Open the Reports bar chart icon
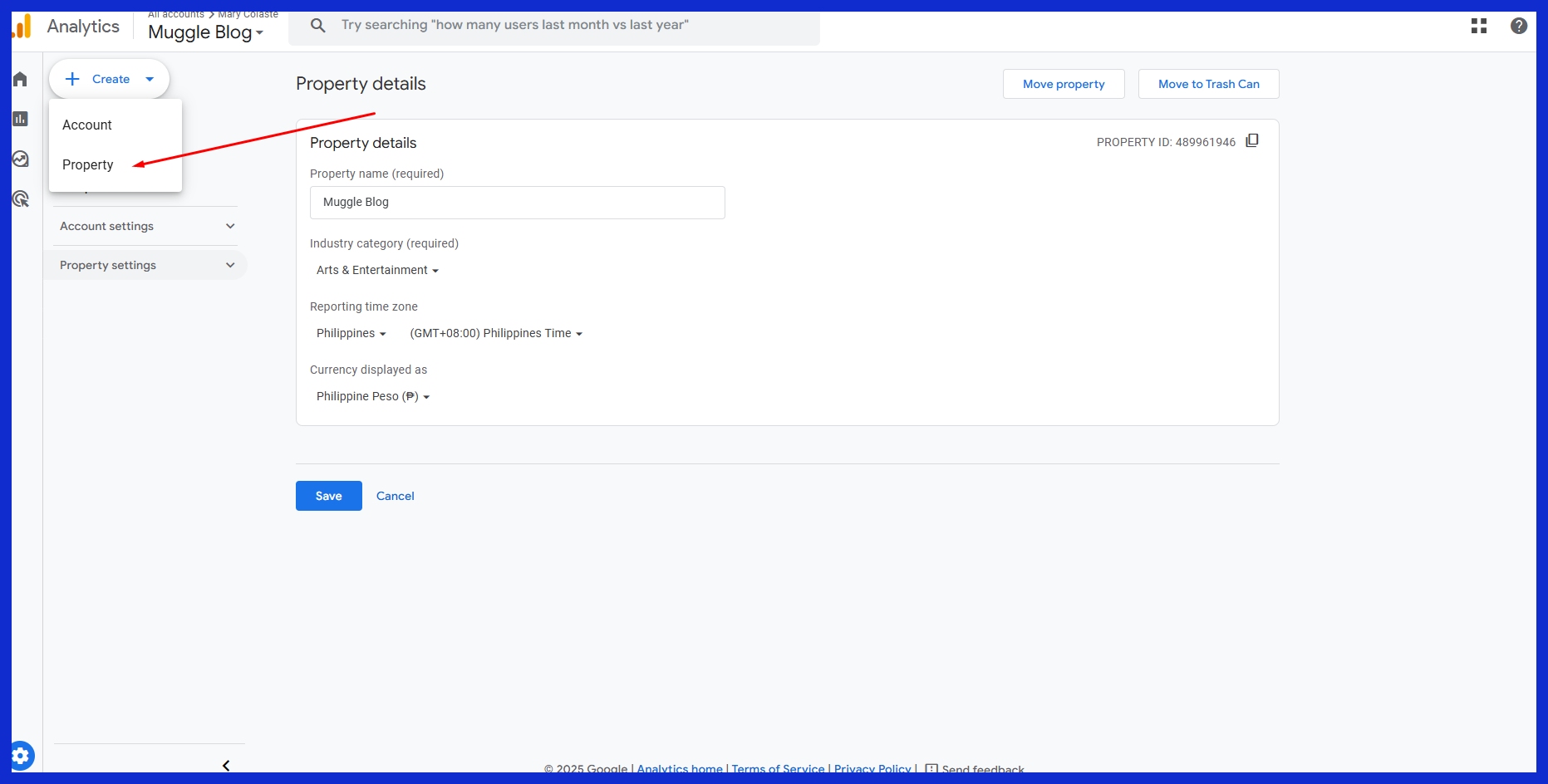This screenshot has height=784, width=1548. pyautogui.click(x=20, y=119)
